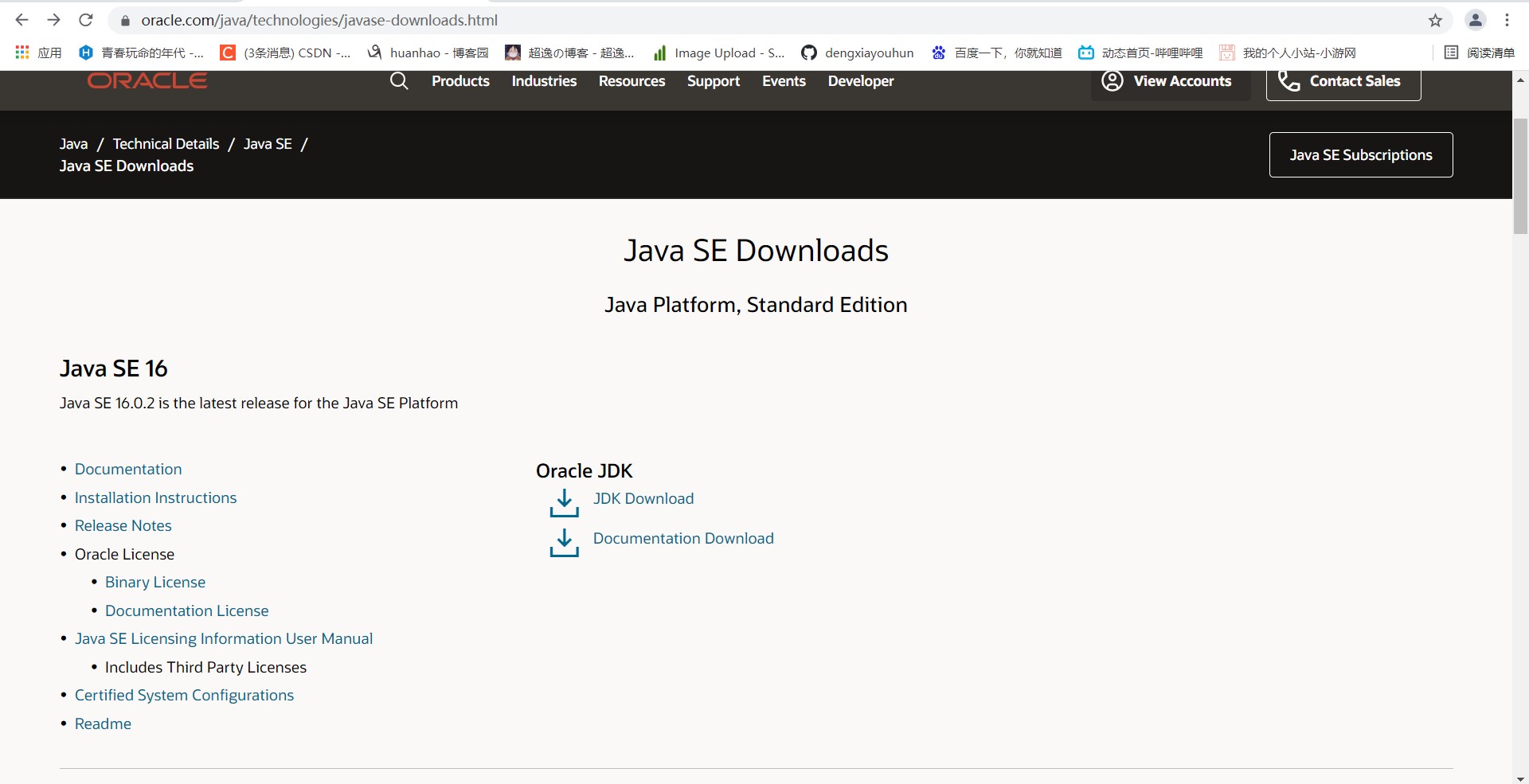Open the Developer menu item
1529x784 pixels.
point(861,81)
